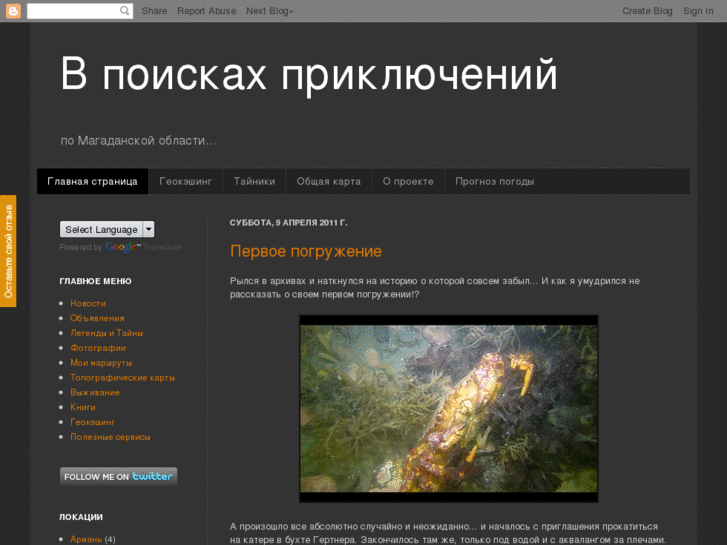Go to Next Blog
Screen dimensions: 727x545
click(269, 11)
